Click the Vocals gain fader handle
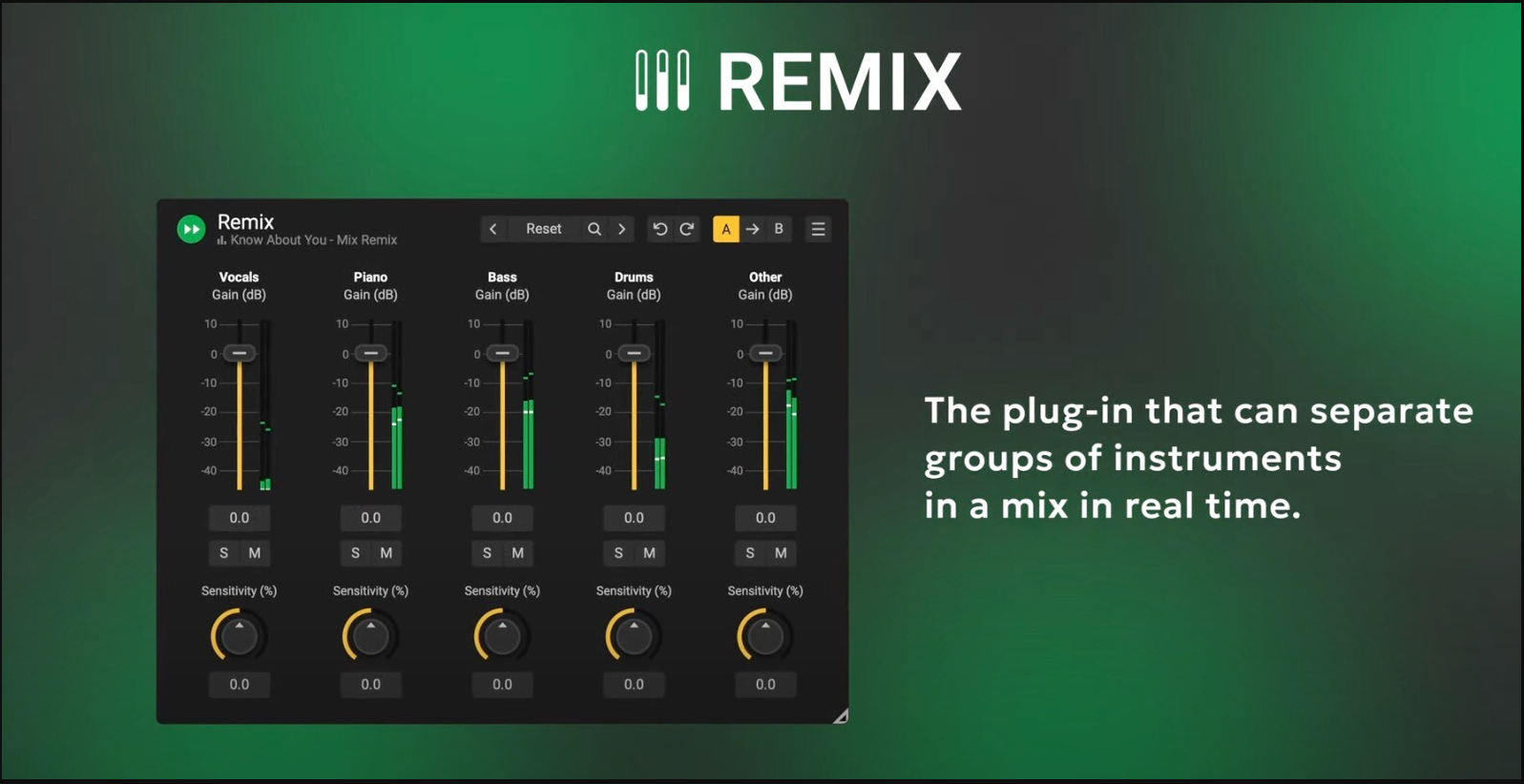This screenshot has height=784, width=1524. 240,353
